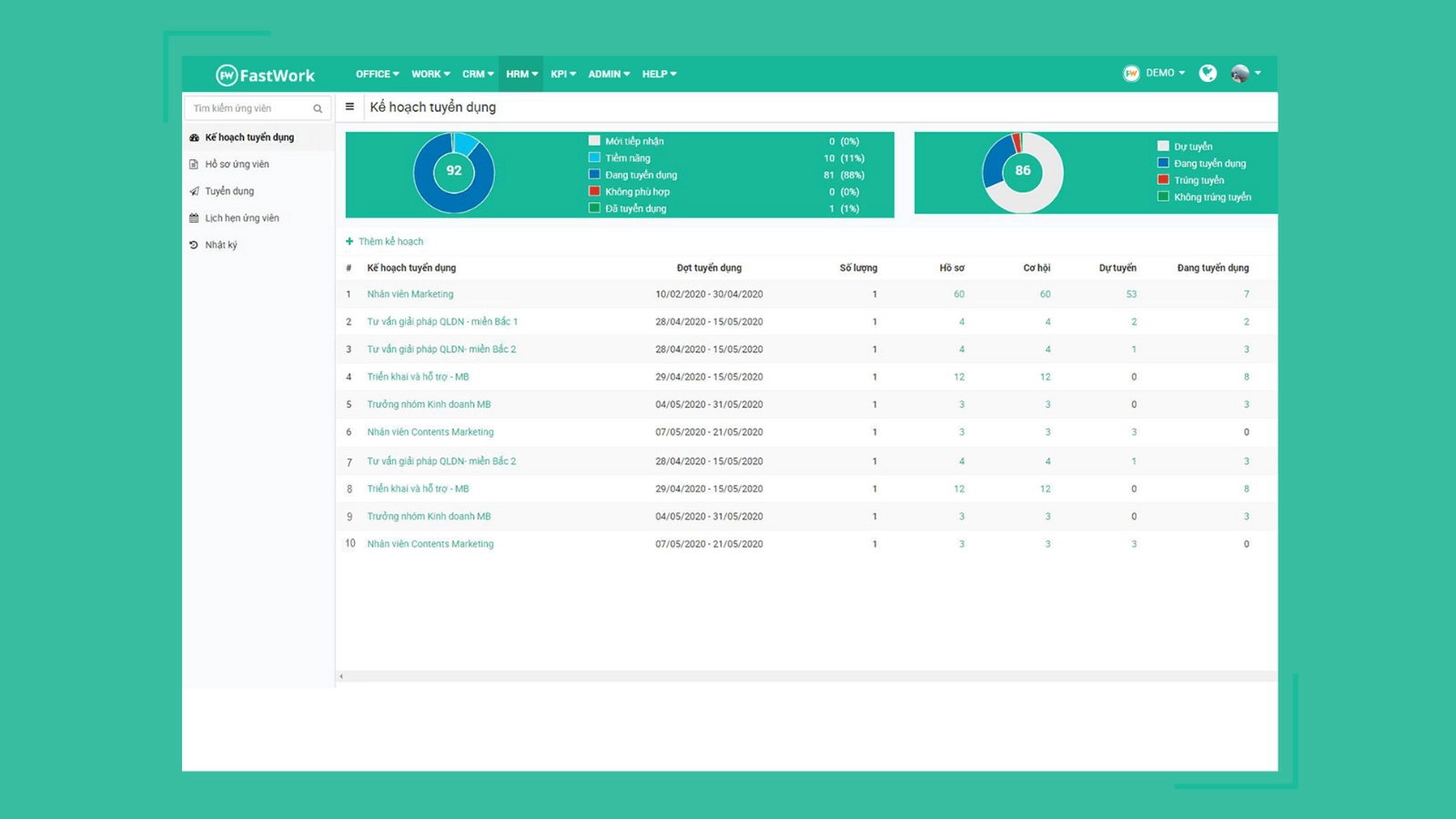Click the Nhật ký history icon
The image size is (1456, 819).
(194, 245)
